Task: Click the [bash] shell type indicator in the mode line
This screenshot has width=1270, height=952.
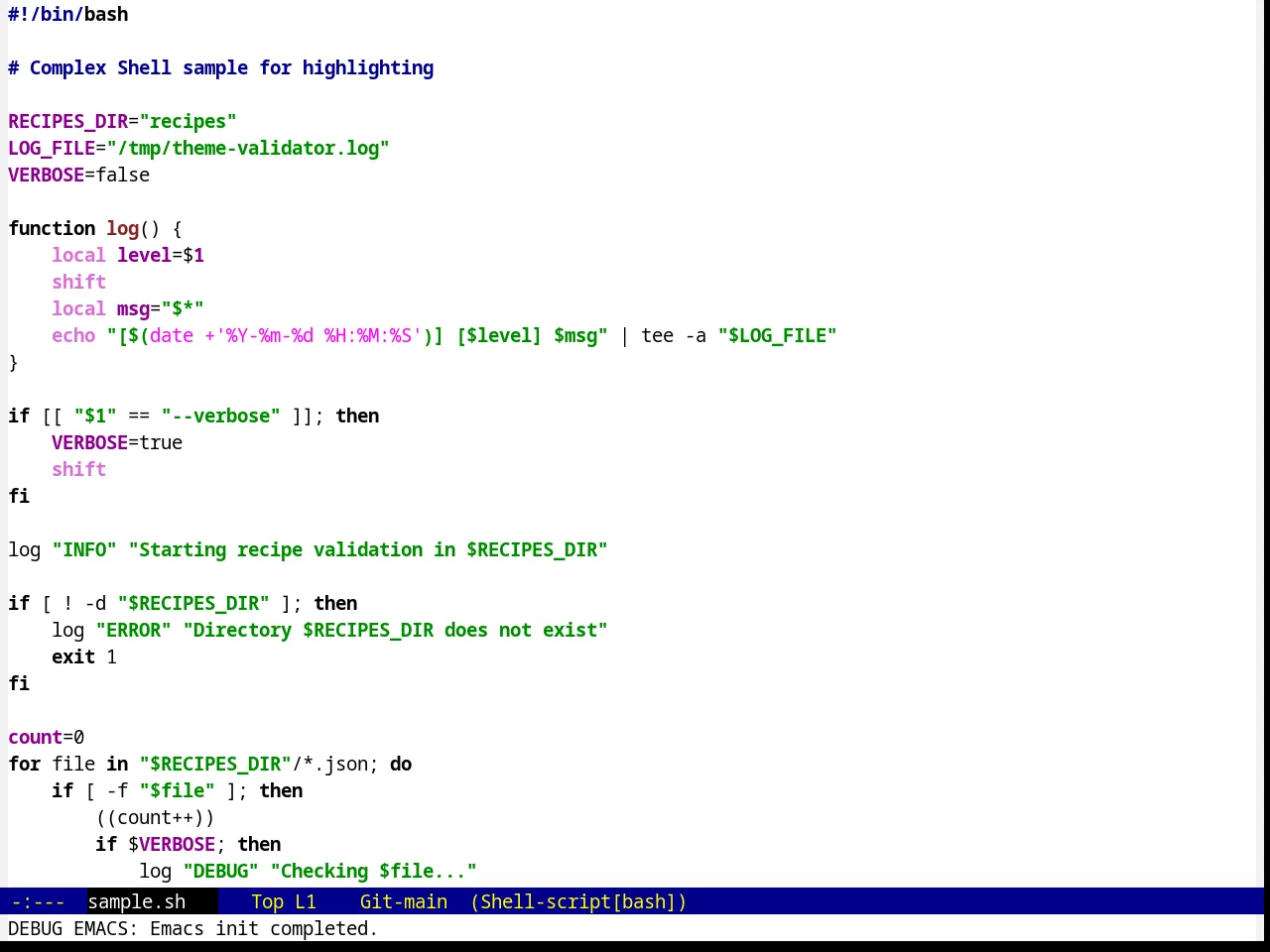Action: 645,901
